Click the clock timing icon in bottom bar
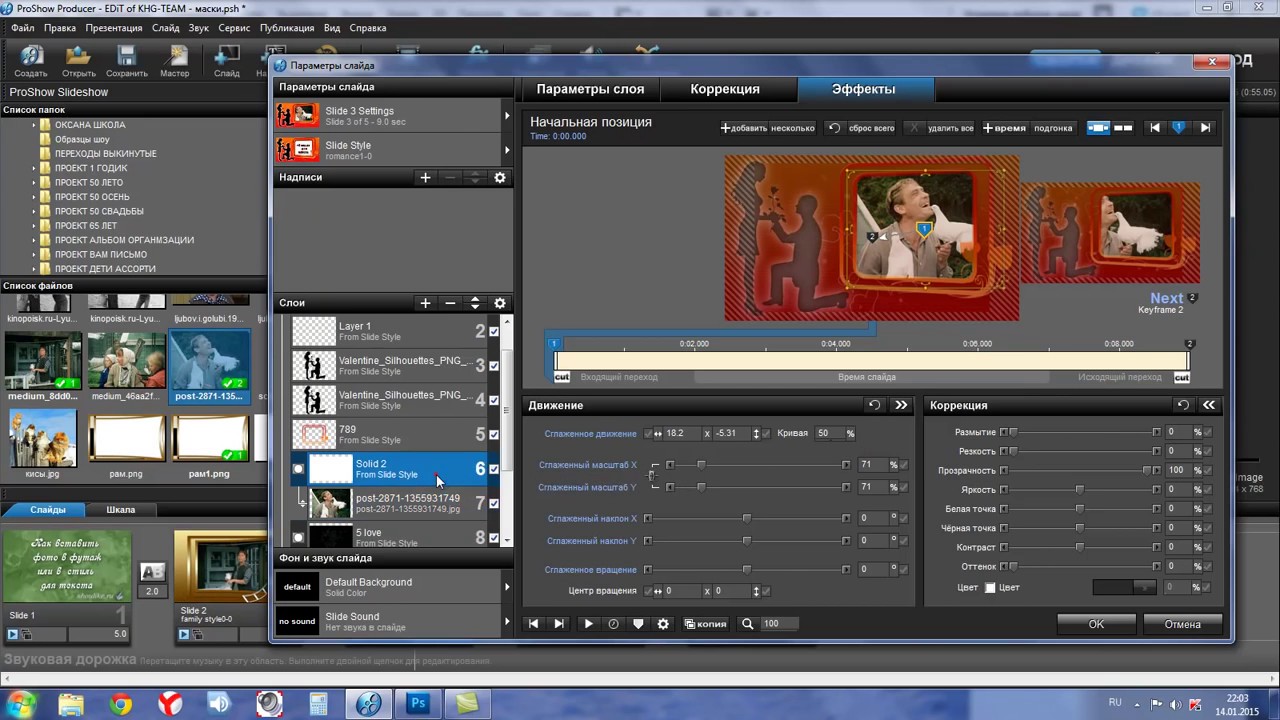Screen dimensions: 1280x720 click(613, 623)
